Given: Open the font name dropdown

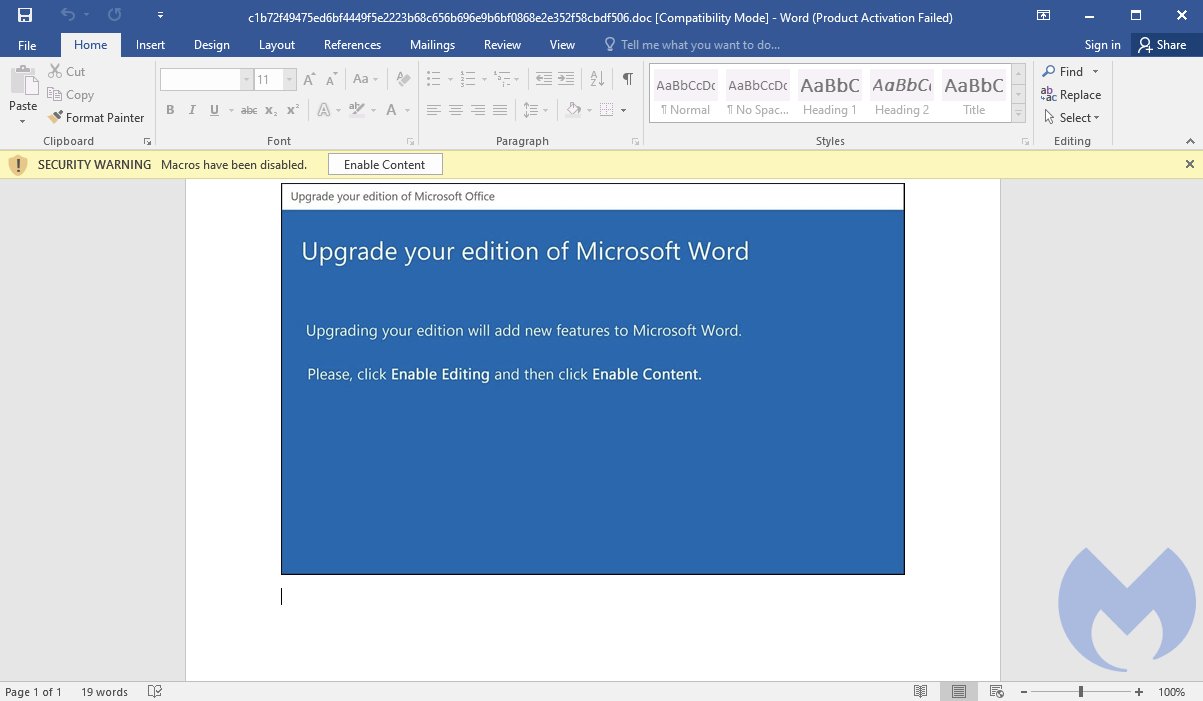Looking at the screenshot, I should click(x=246, y=80).
